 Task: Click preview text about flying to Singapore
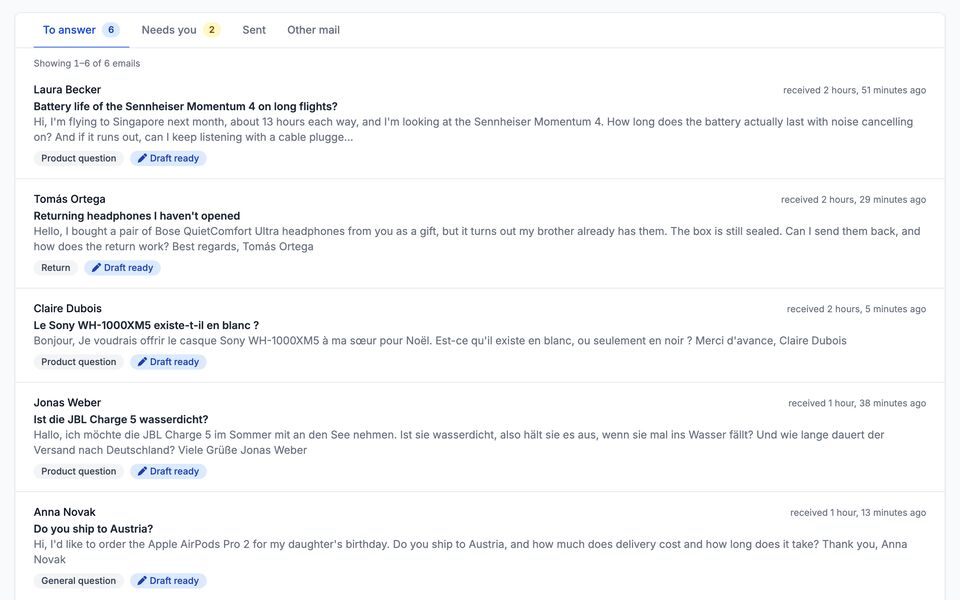click(x=473, y=130)
